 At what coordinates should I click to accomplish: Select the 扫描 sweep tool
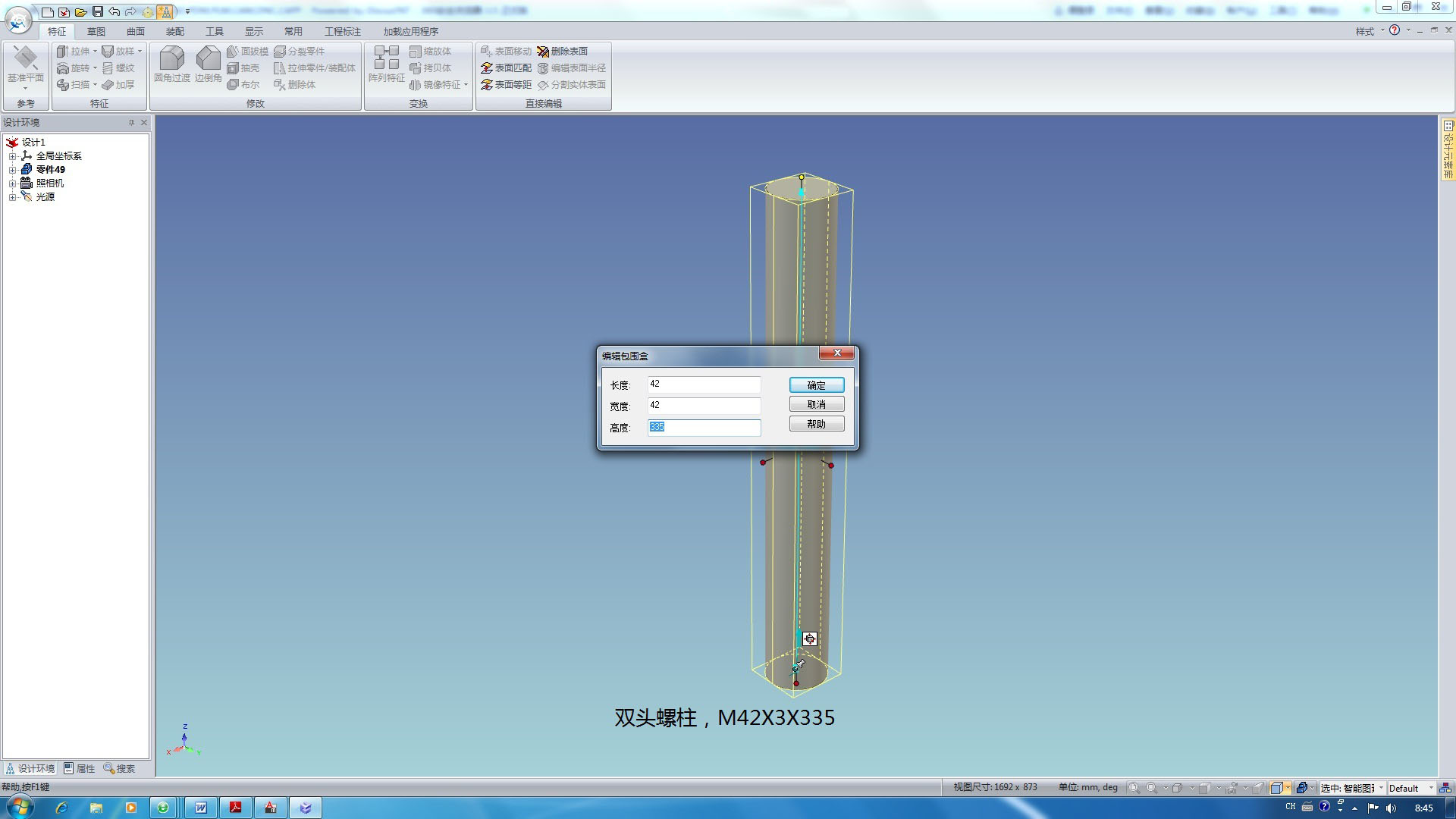tap(73, 84)
